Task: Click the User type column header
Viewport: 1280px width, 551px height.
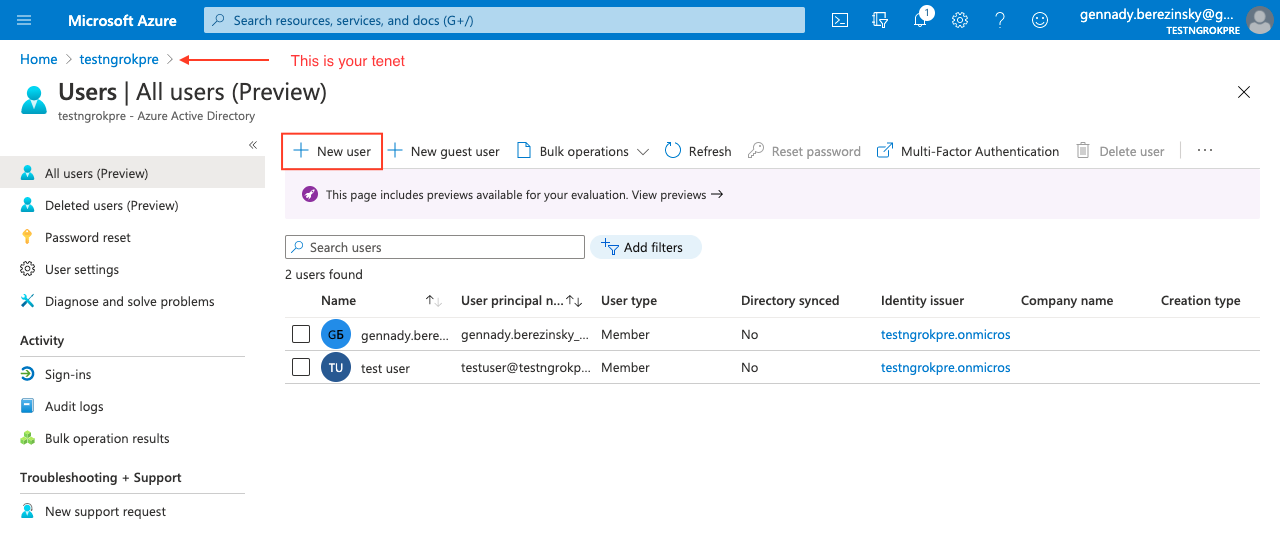Action: (x=629, y=300)
